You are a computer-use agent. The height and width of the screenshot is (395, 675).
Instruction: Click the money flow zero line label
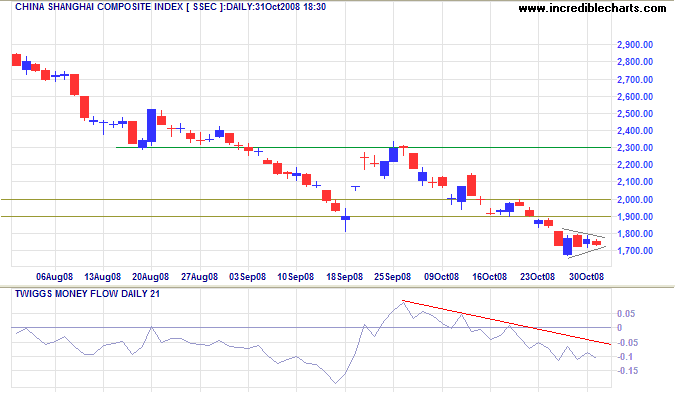[619, 328]
